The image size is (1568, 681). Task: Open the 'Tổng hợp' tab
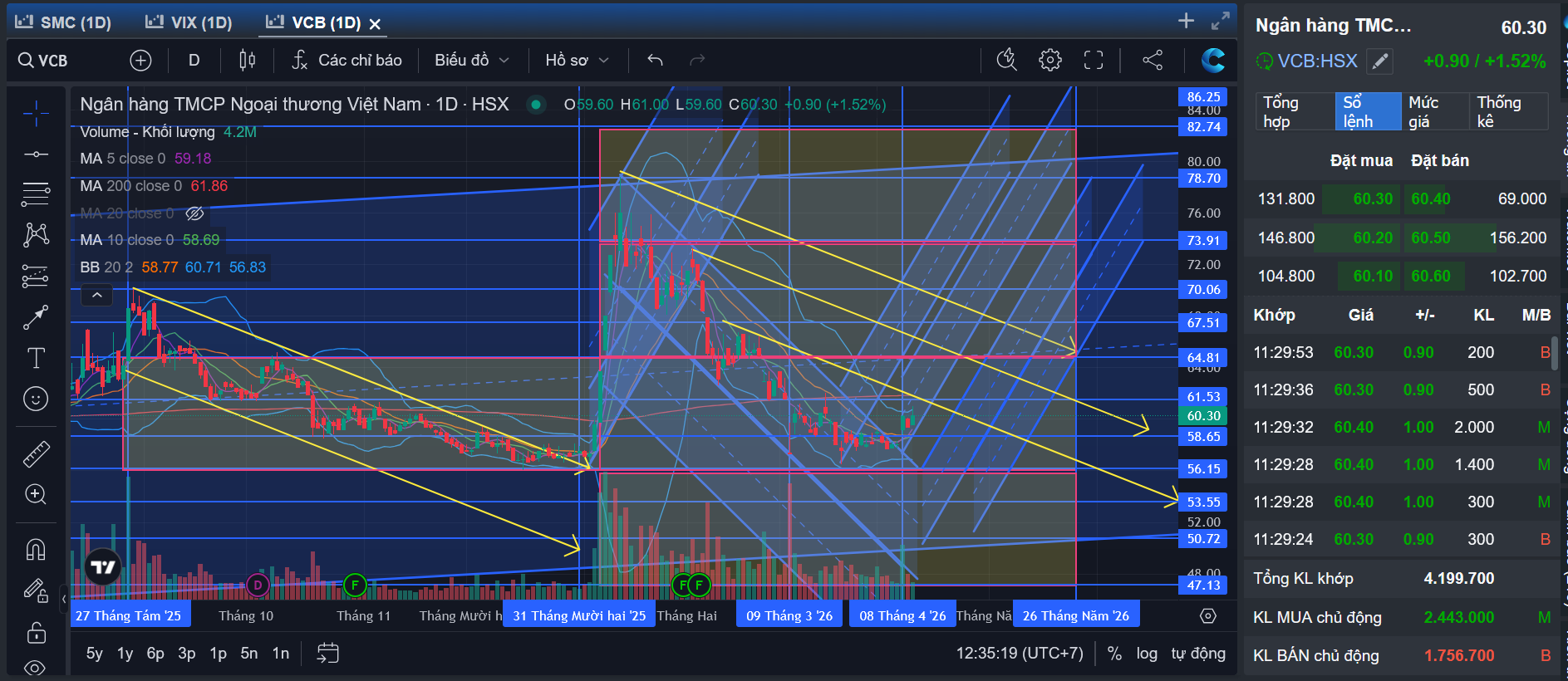click(1295, 111)
